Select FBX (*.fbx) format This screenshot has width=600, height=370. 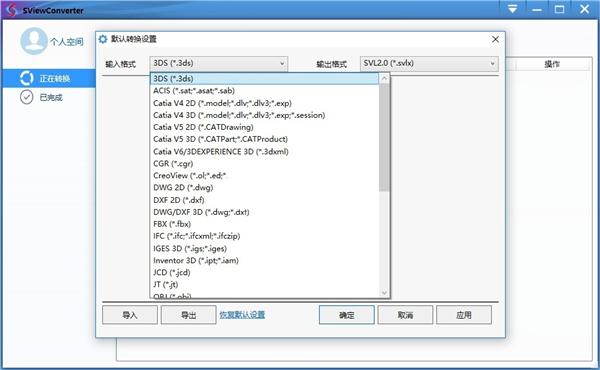tap(264, 224)
